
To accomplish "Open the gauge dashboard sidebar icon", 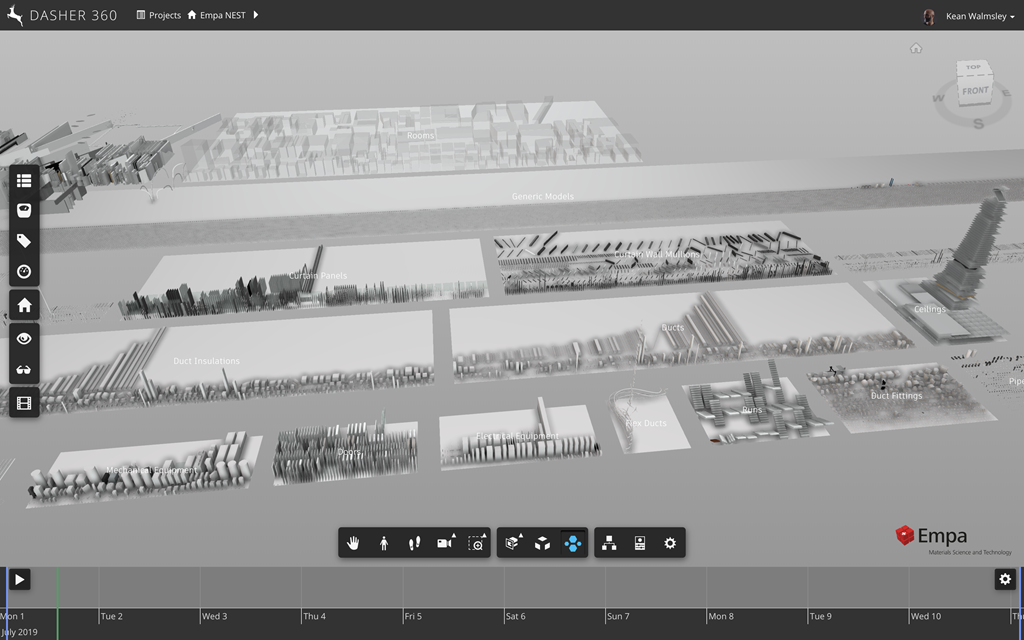I will coord(24,272).
